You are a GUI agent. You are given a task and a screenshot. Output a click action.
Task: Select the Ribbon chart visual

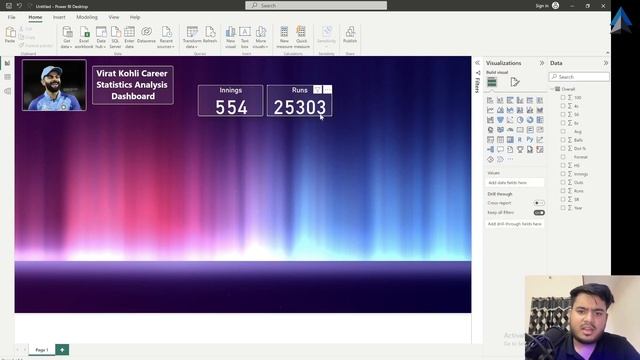(x=540, y=110)
